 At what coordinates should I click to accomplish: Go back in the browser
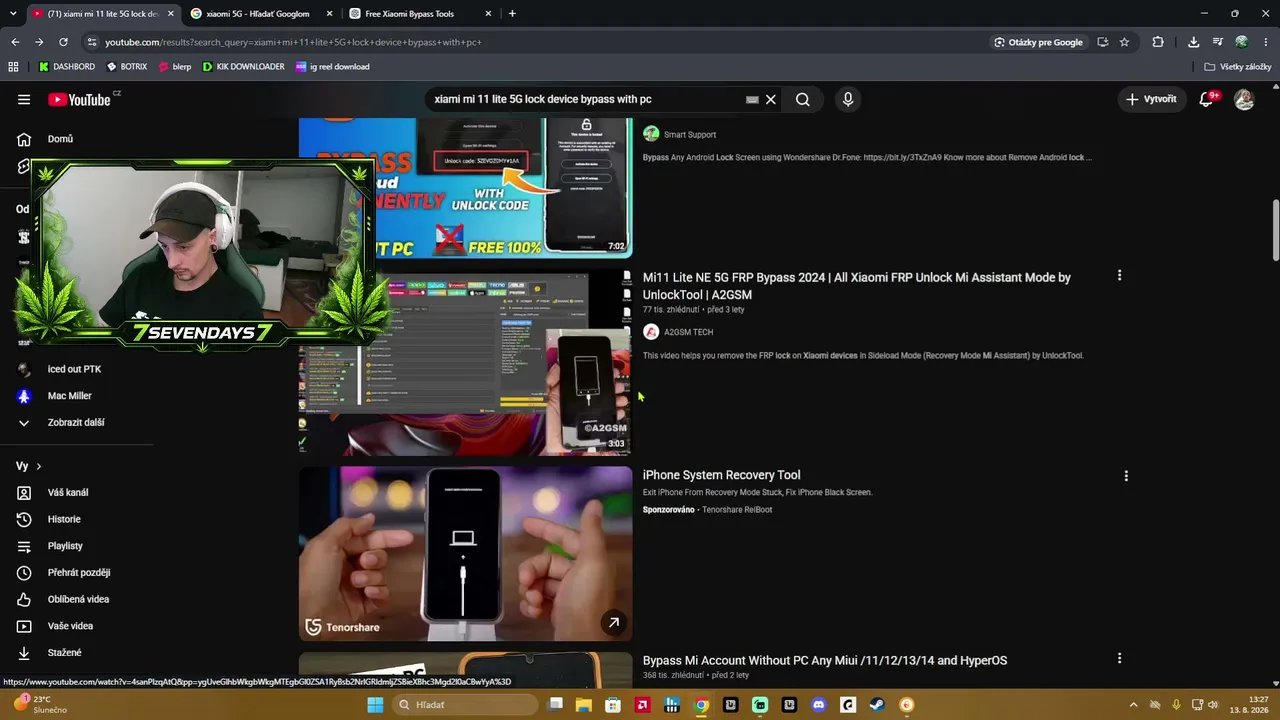pos(15,42)
